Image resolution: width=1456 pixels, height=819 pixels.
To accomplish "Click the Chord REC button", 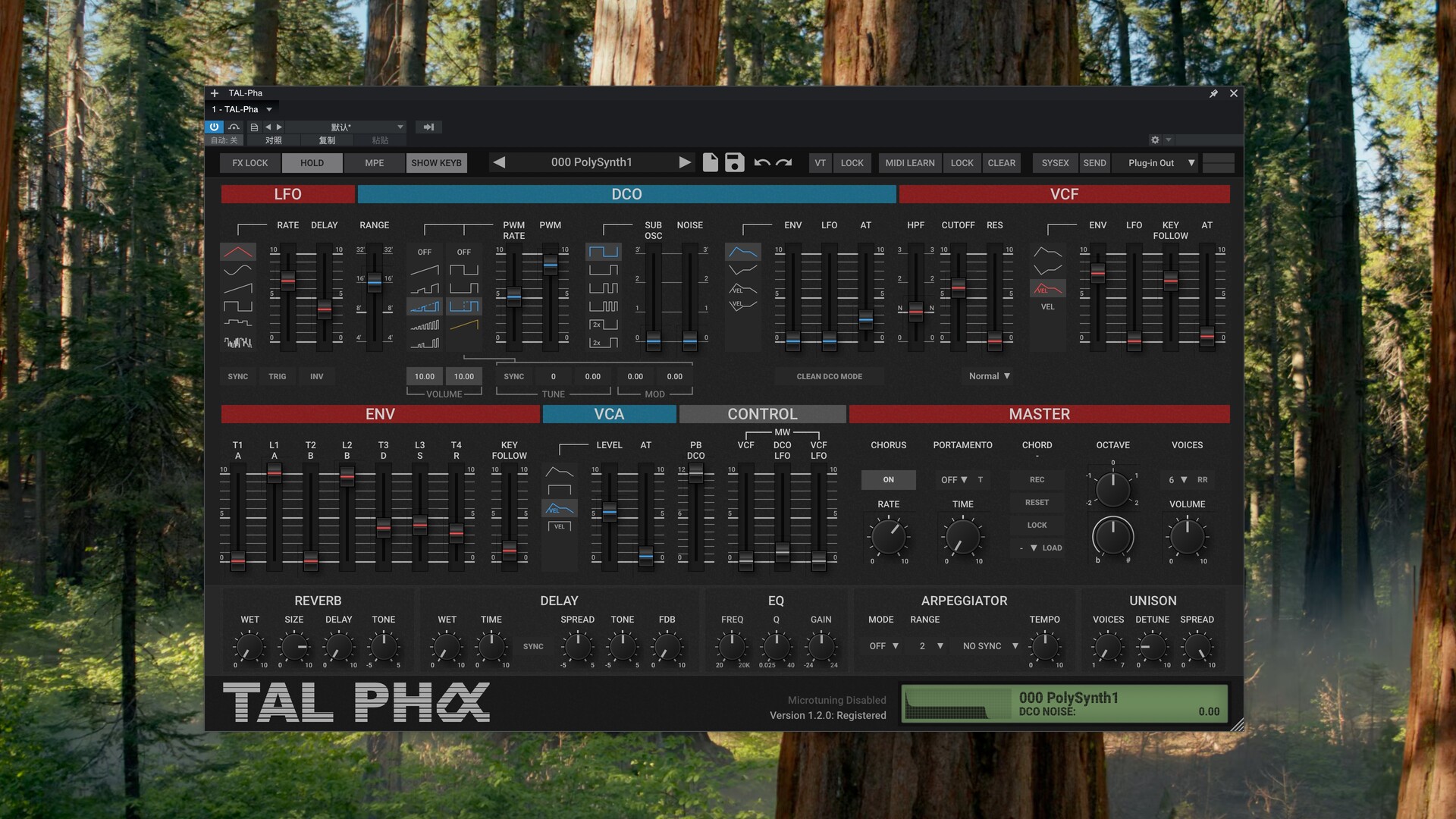I will 1037,480.
